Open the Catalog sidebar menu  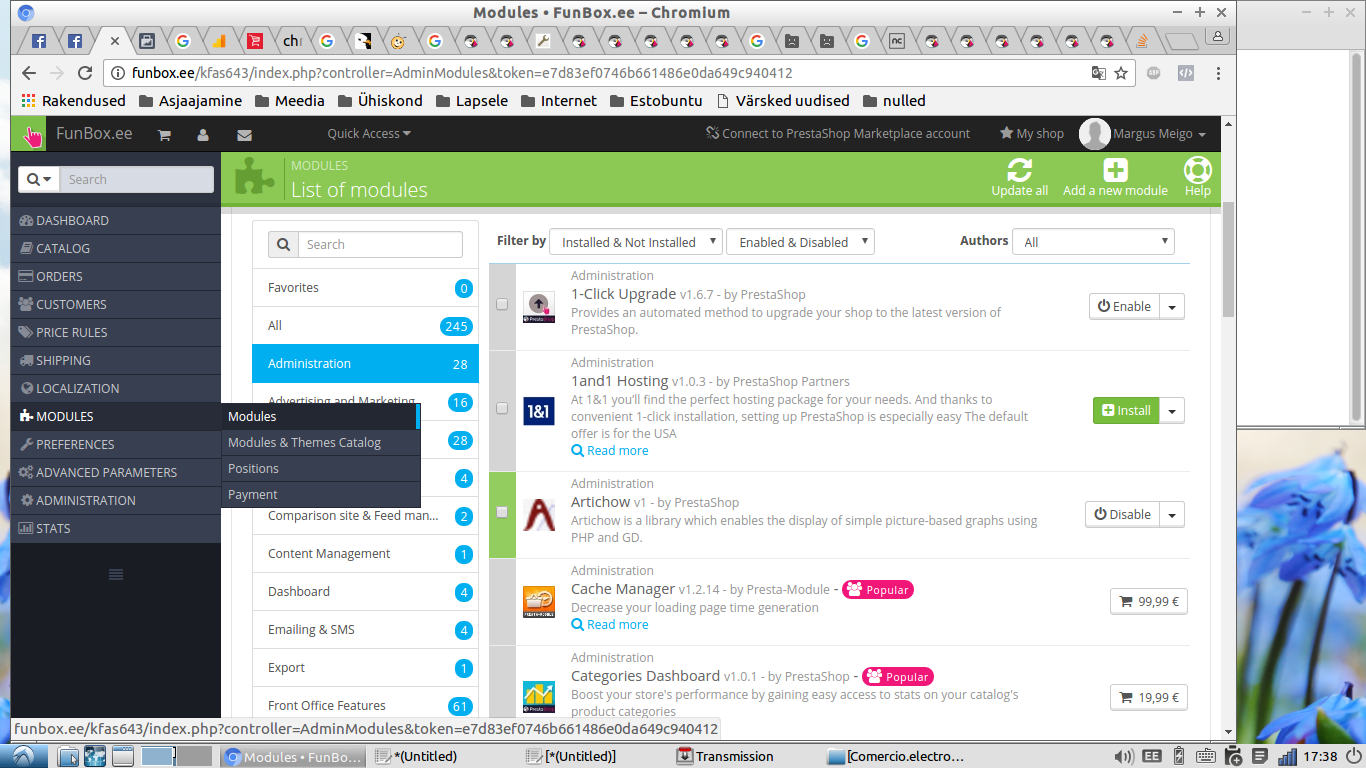(116, 248)
